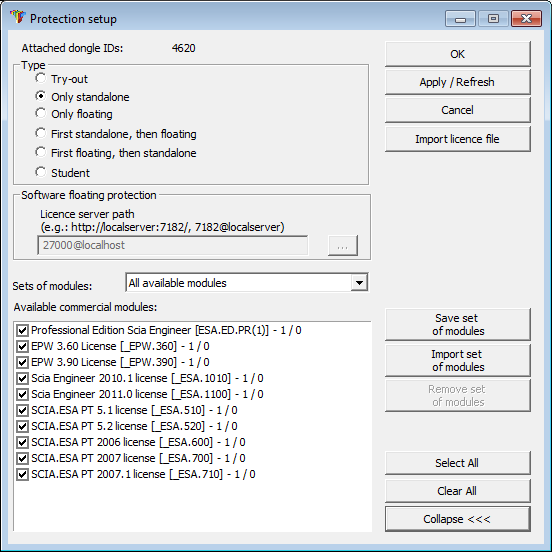Toggle SCIA.ESA PT 2007.1 license checkbox

click(x=22, y=475)
